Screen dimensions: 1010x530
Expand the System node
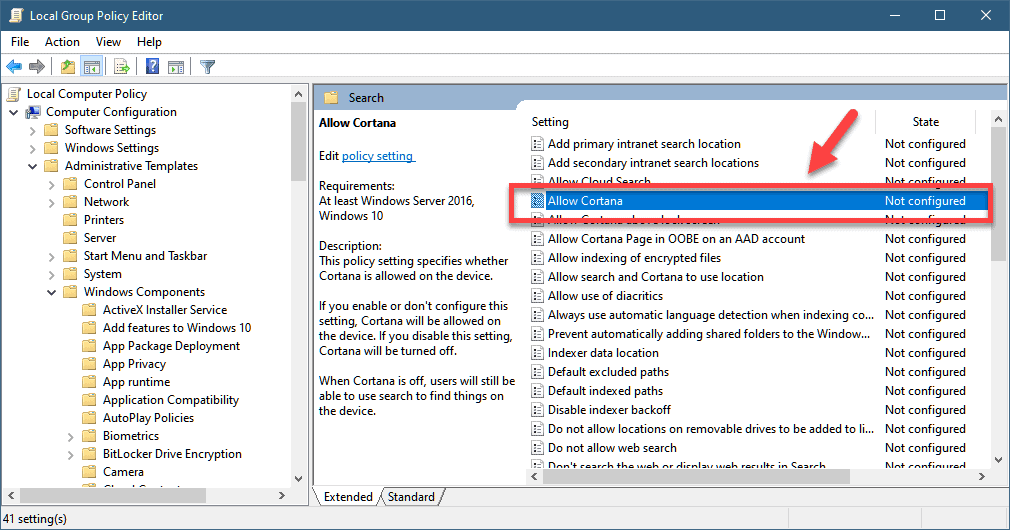tap(52, 274)
